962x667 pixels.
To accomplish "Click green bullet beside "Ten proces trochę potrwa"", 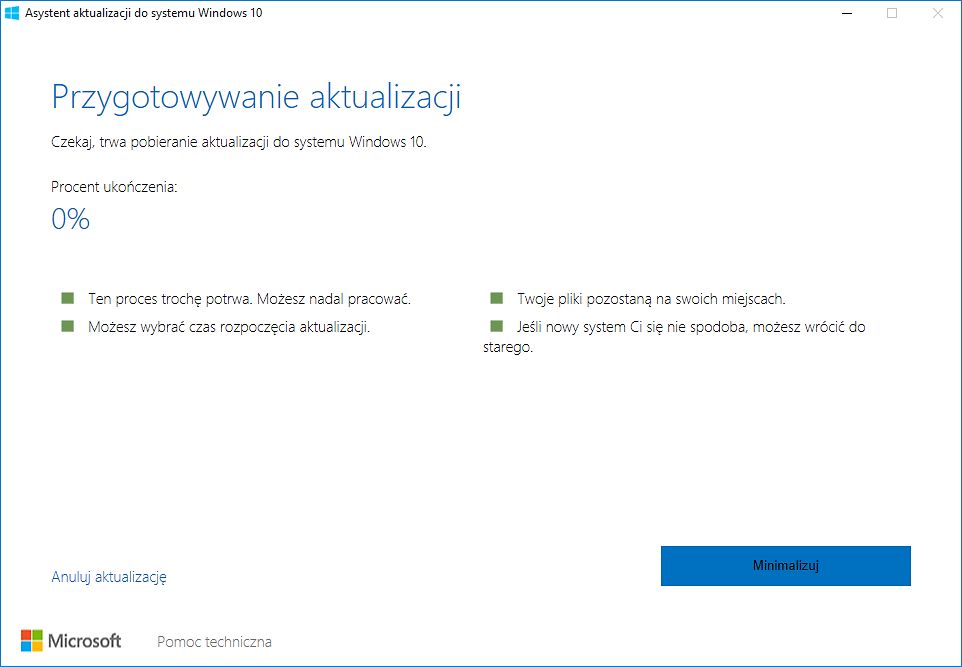I will [x=67, y=298].
